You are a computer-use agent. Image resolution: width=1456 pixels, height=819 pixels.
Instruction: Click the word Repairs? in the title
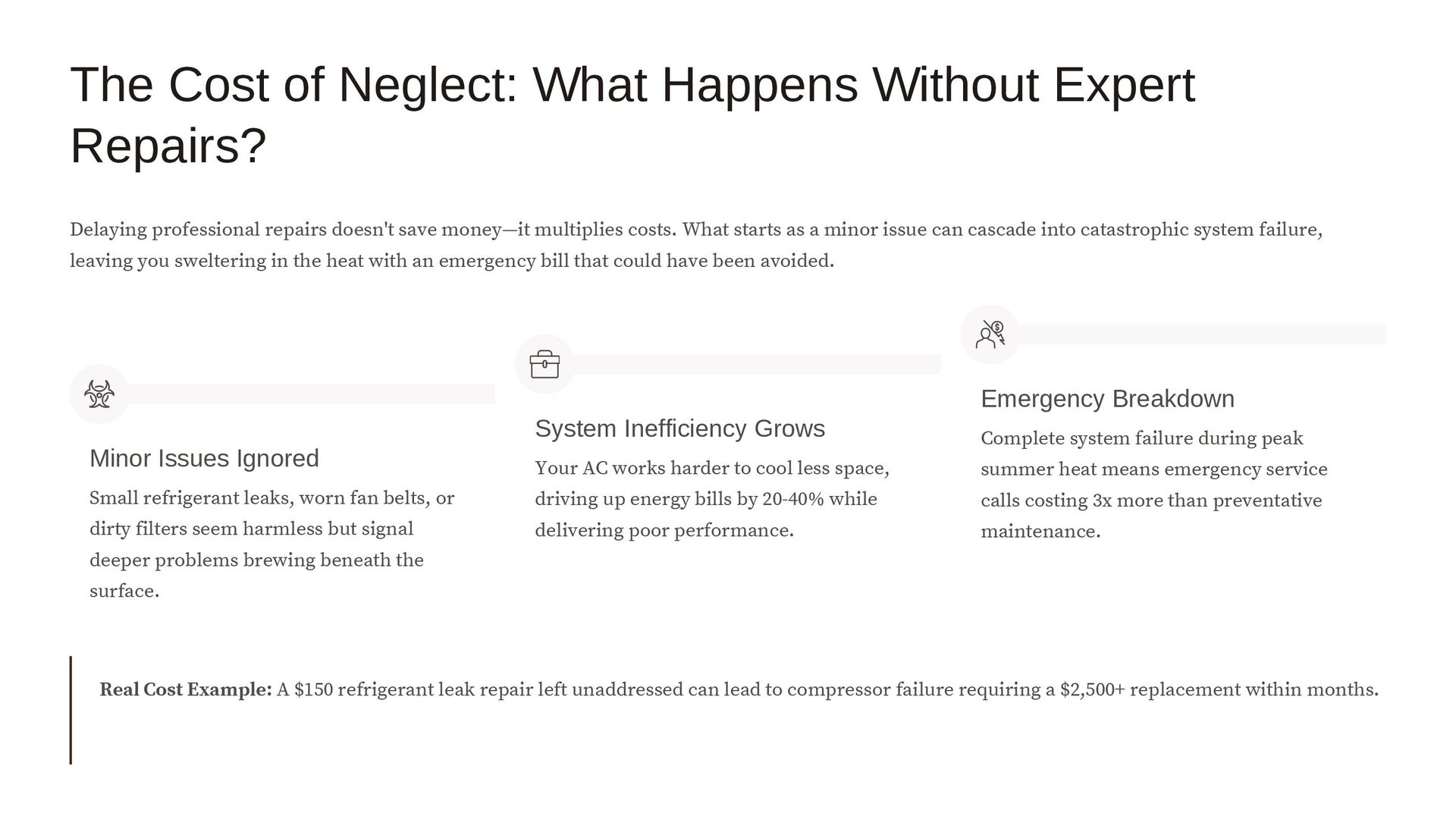point(168,146)
